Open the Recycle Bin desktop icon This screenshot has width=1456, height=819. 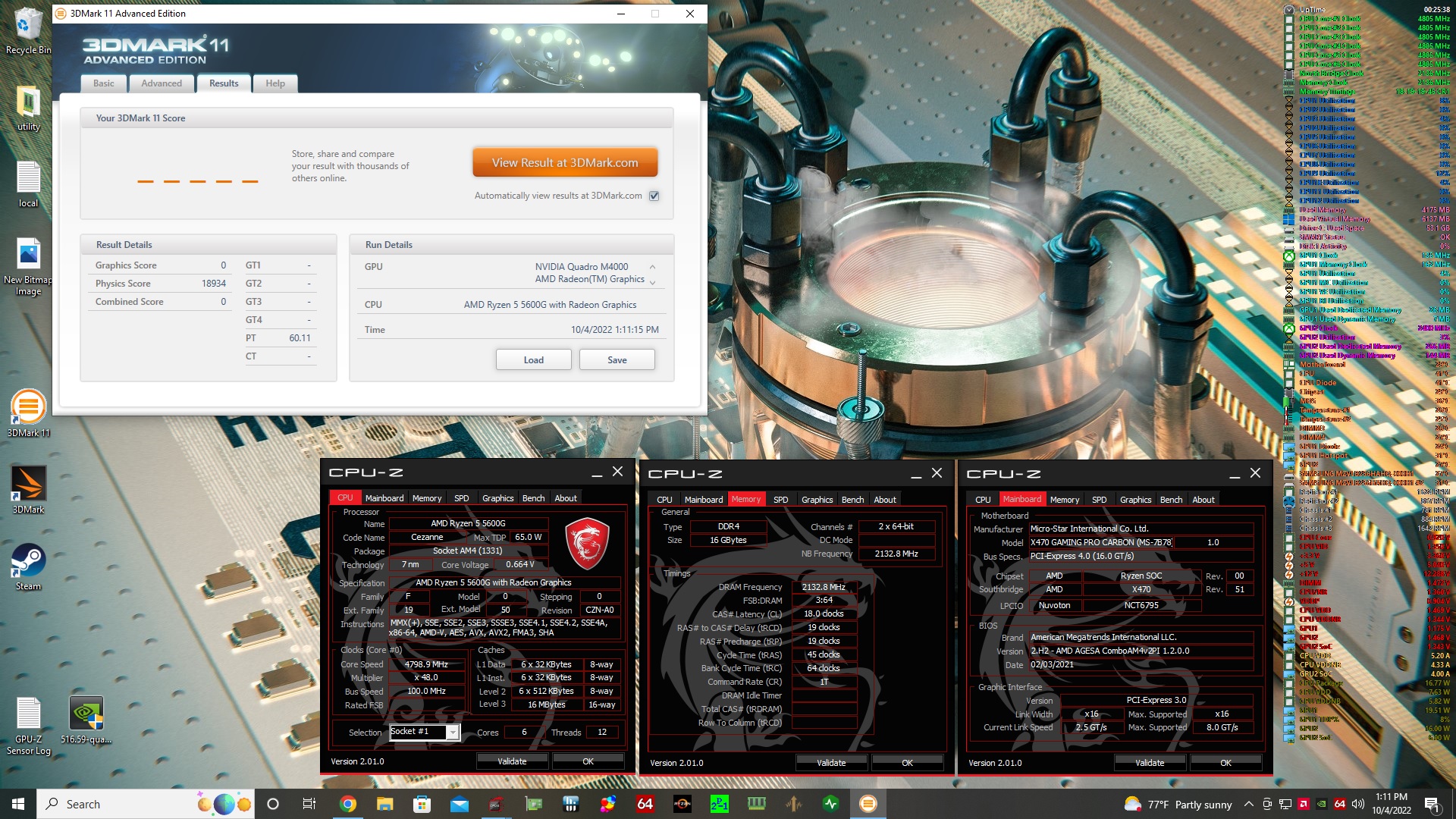(28, 30)
